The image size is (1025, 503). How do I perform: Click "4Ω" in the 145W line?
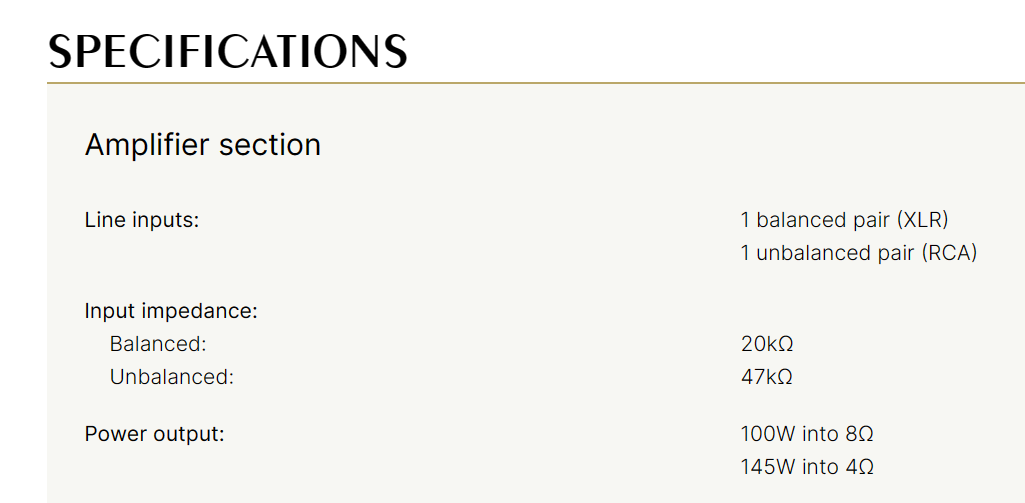tap(859, 467)
